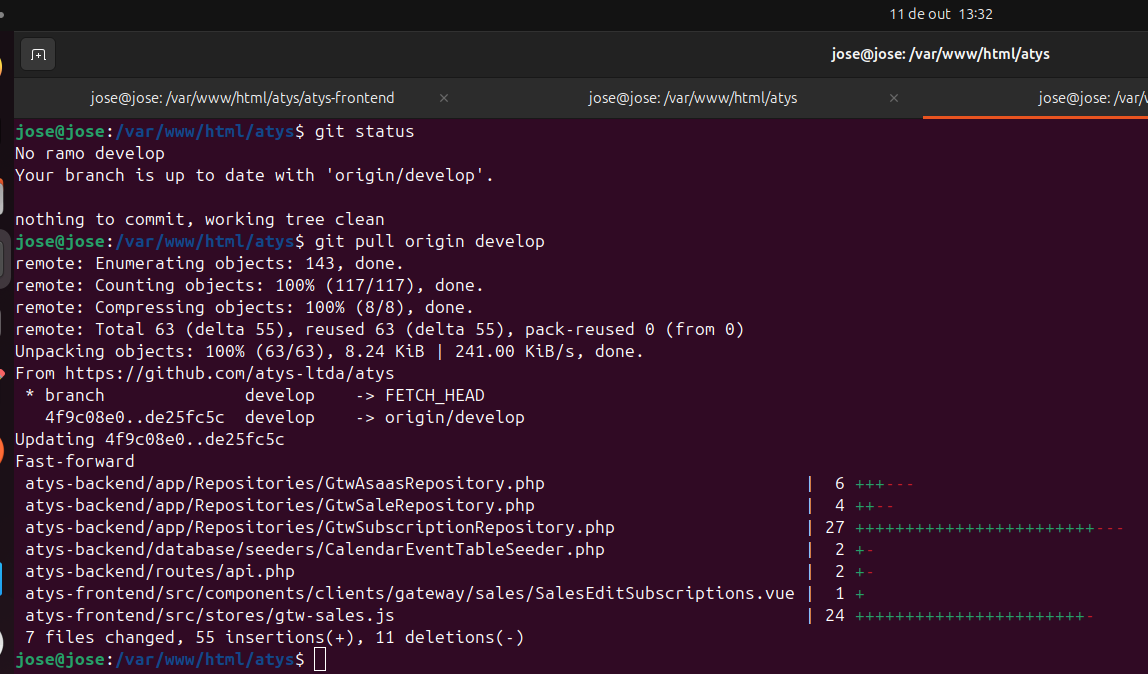Click the '7 files changed' summary line
The width and height of the screenshot is (1148, 674).
click(270, 637)
